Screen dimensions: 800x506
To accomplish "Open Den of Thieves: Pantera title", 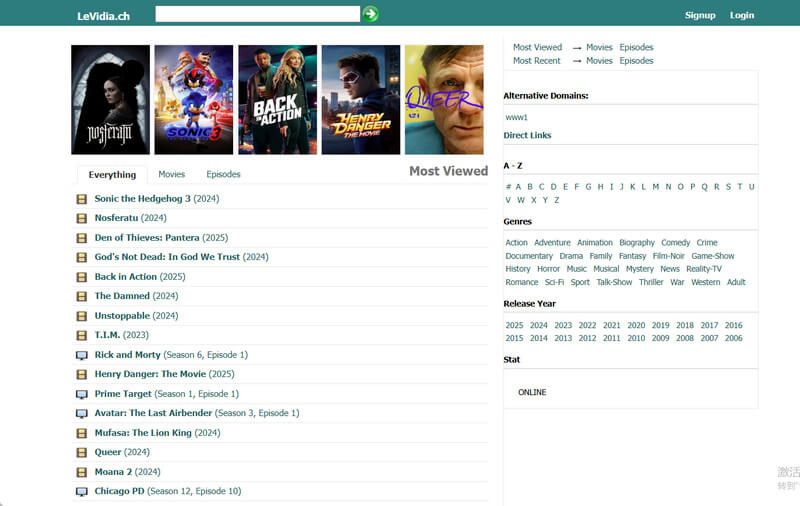I will tap(147, 238).
